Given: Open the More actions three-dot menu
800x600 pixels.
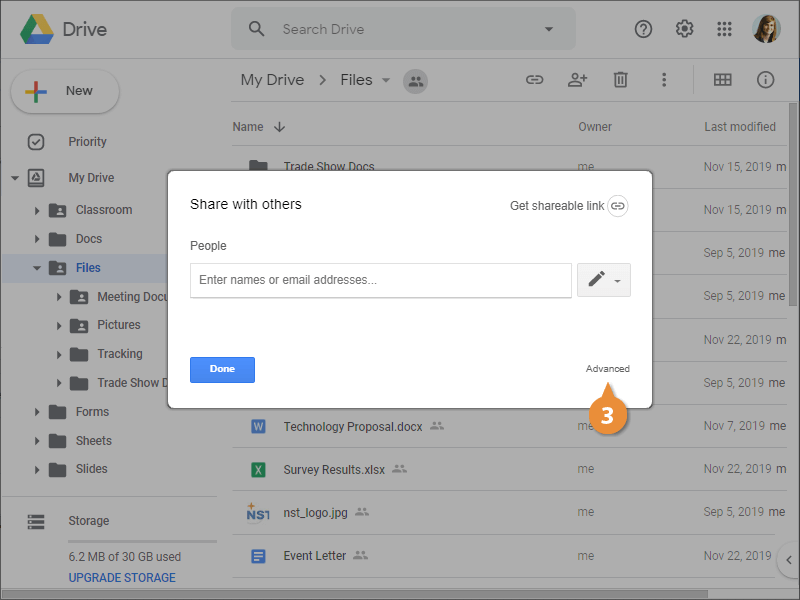Looking at the screenshot, I should pos(663,80).
